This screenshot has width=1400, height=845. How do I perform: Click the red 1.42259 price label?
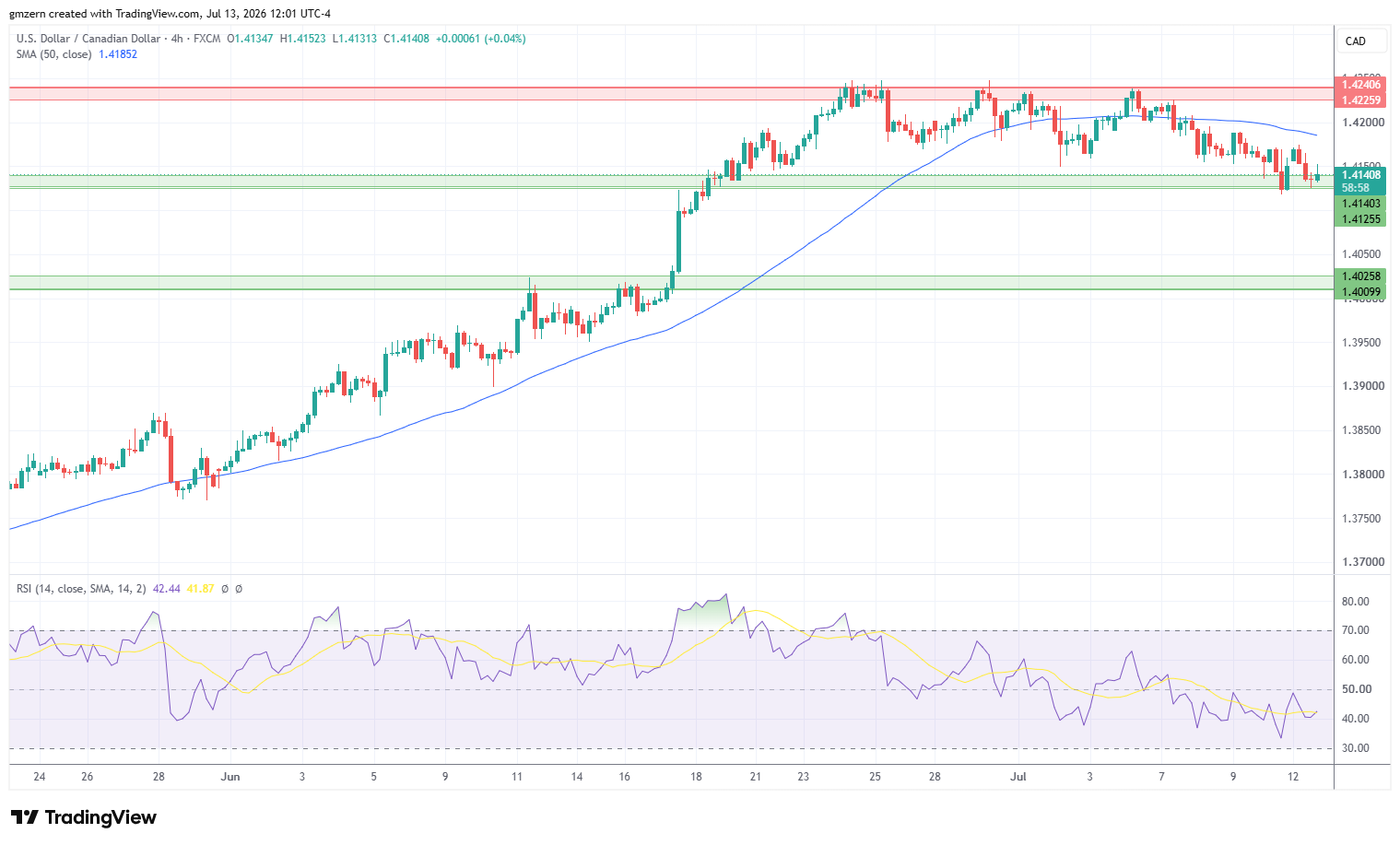pos(1360,100)
